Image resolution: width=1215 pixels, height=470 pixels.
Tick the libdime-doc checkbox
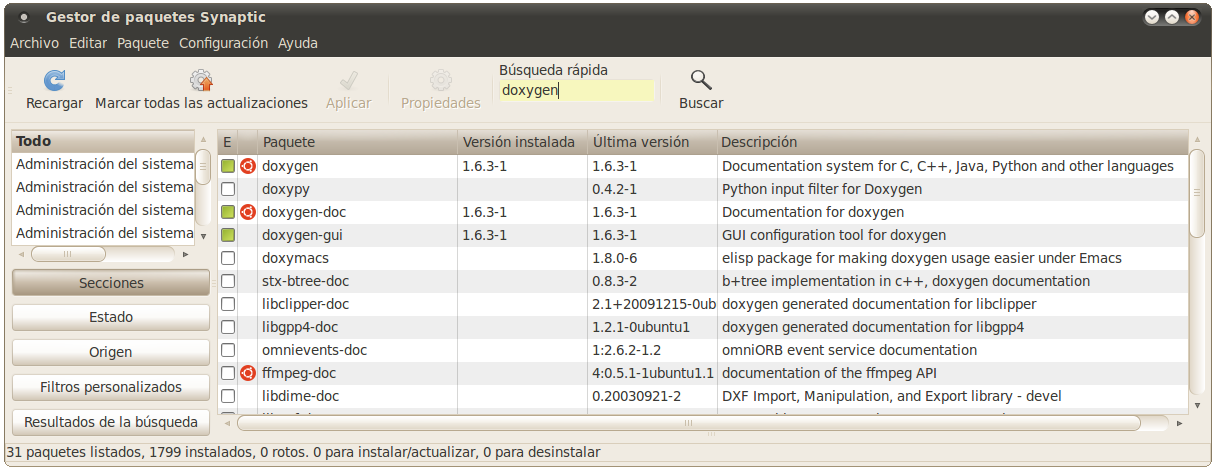228,396
